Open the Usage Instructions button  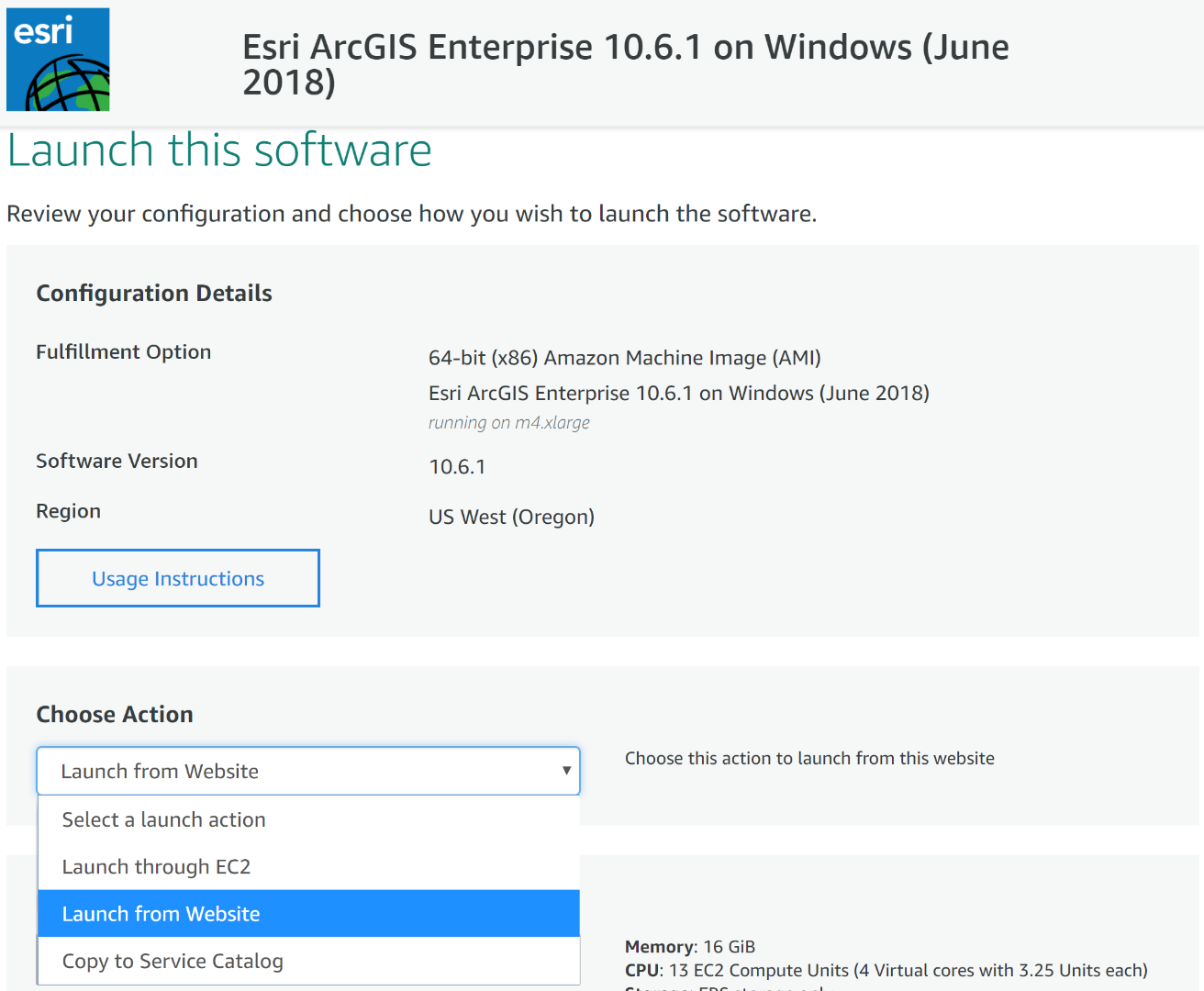coord(178,578)
